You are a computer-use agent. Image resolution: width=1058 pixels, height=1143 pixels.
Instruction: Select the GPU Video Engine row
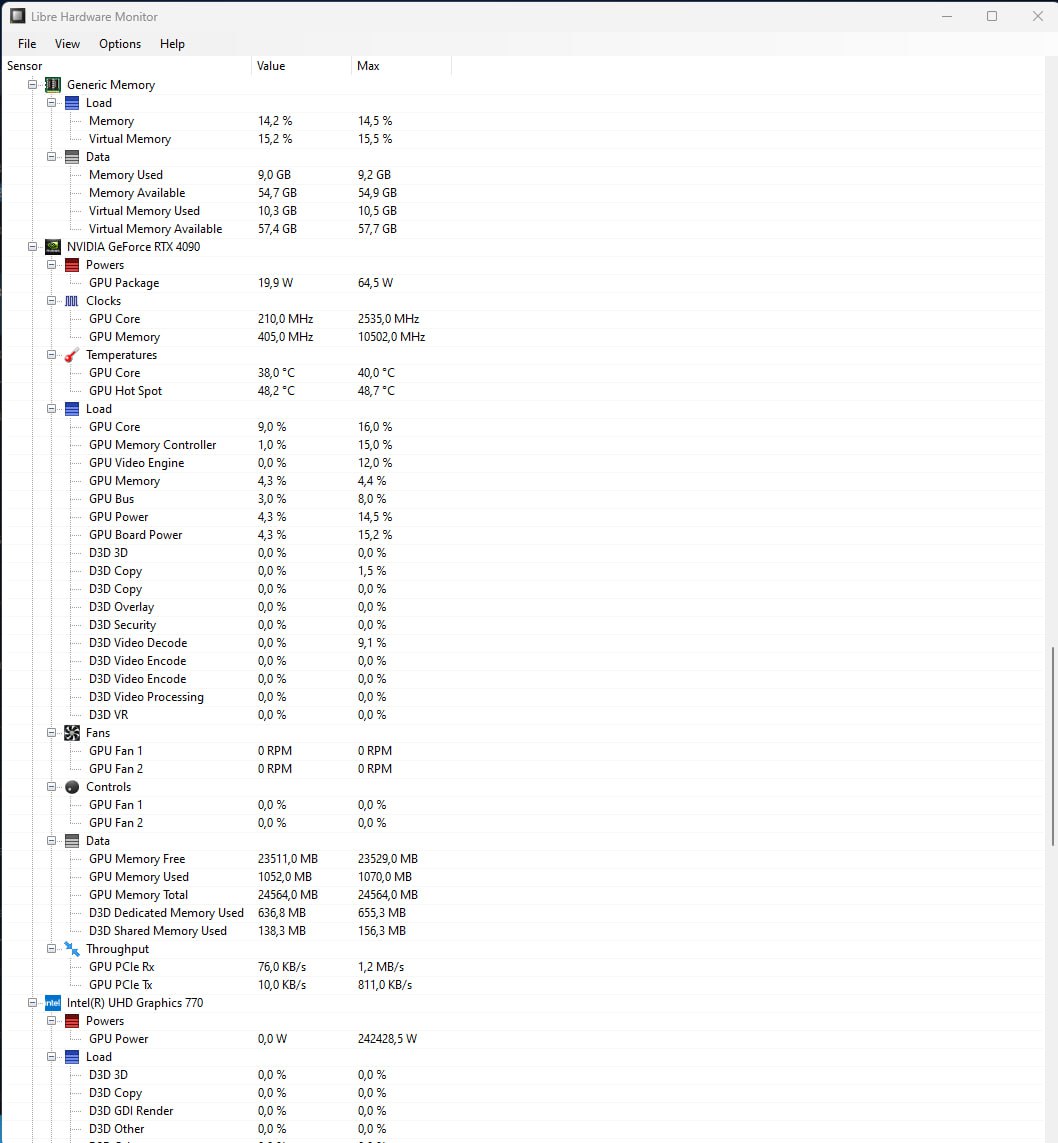[522, 463]
